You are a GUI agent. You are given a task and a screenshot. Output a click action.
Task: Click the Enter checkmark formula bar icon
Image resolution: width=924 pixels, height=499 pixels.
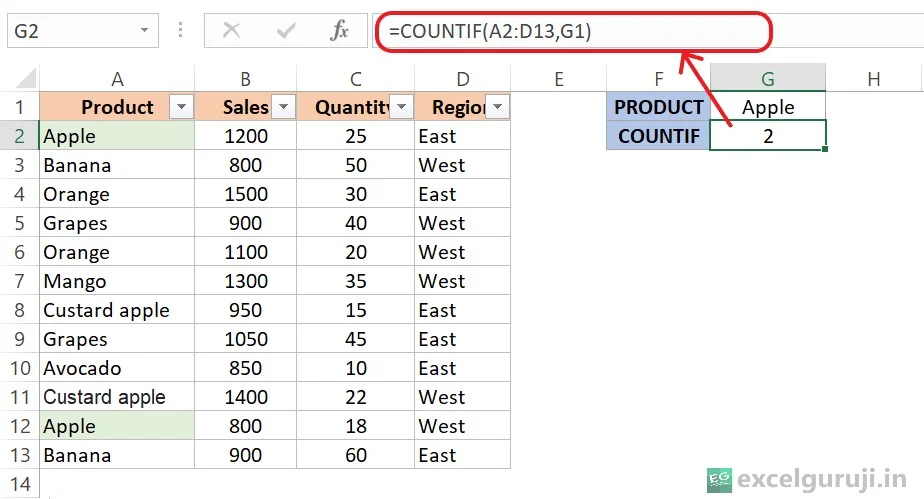tap(286, 30)
